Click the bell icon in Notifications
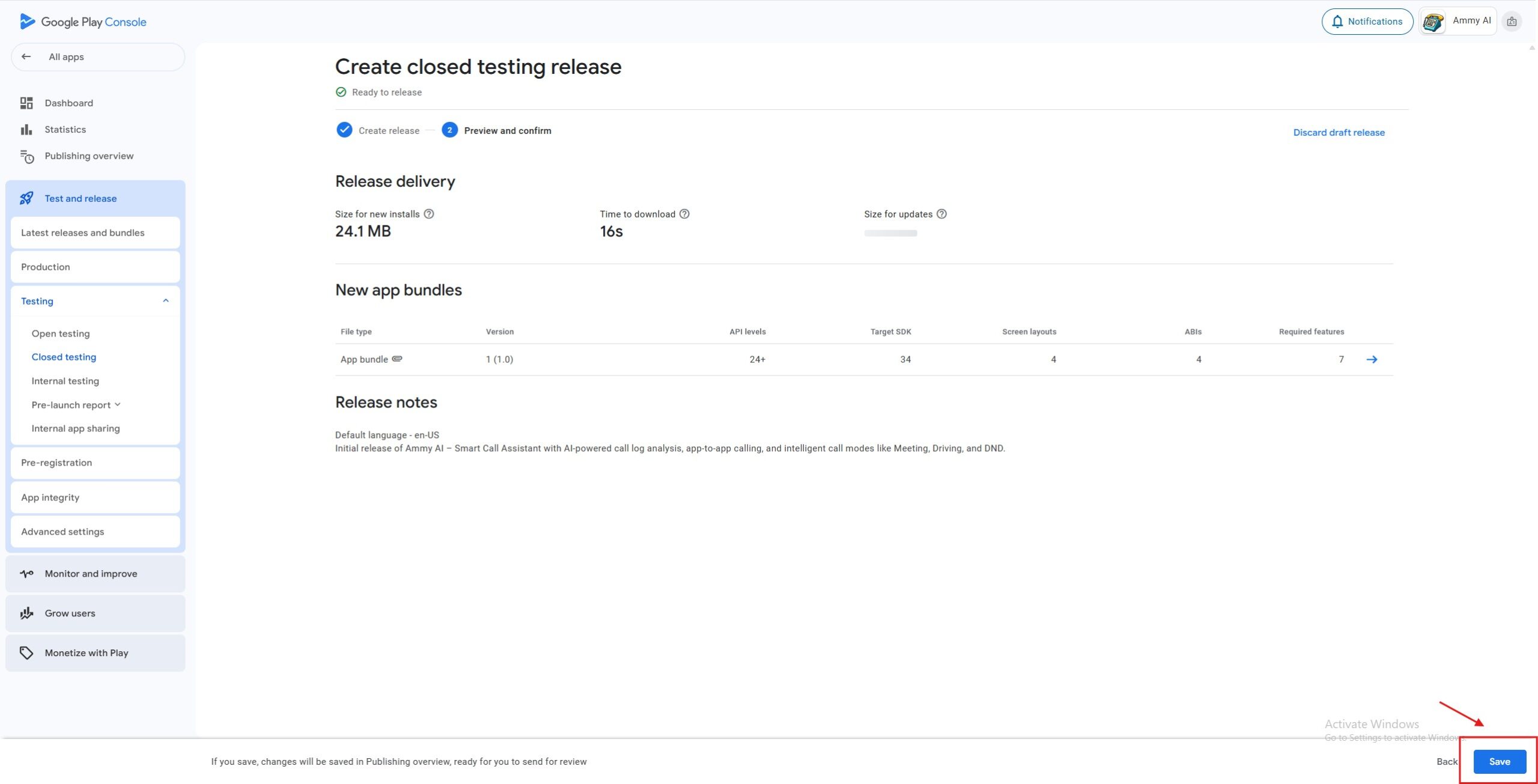1538x784 pixels. pos(1337,22)
